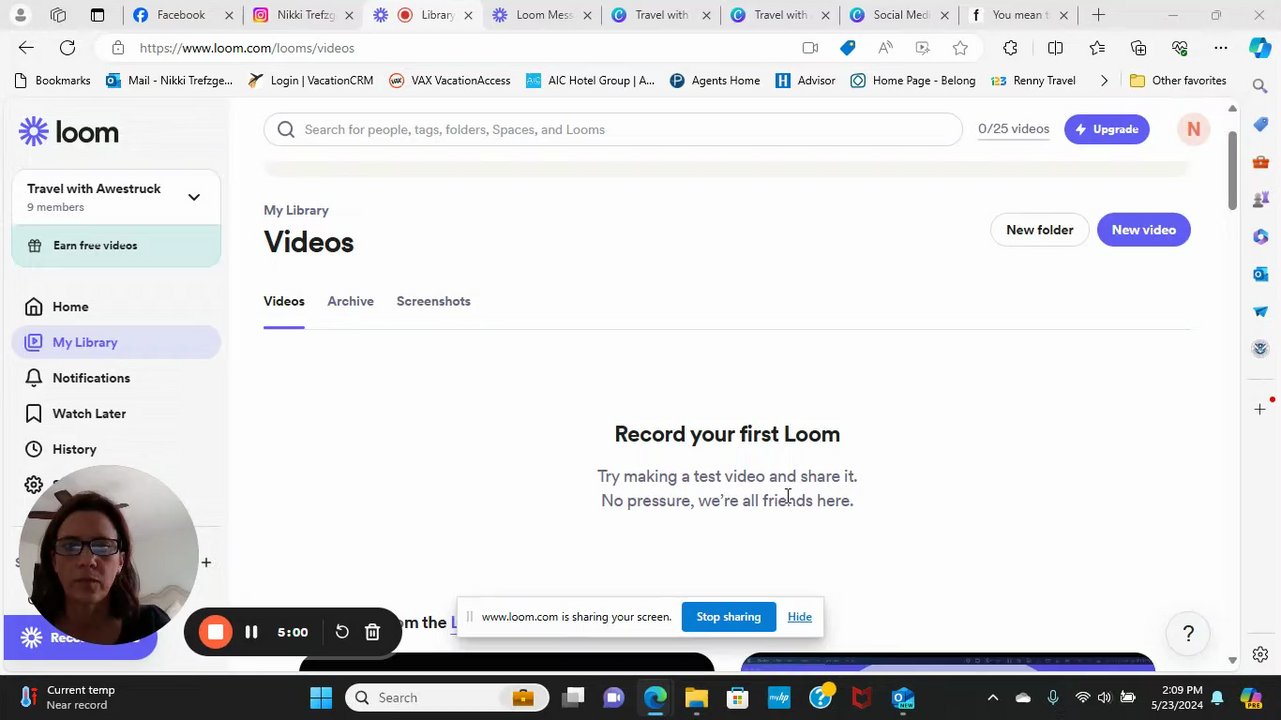Pause the Loom recording
Viewport: 1281px width, 720px height.
click(x=251, y=632)
